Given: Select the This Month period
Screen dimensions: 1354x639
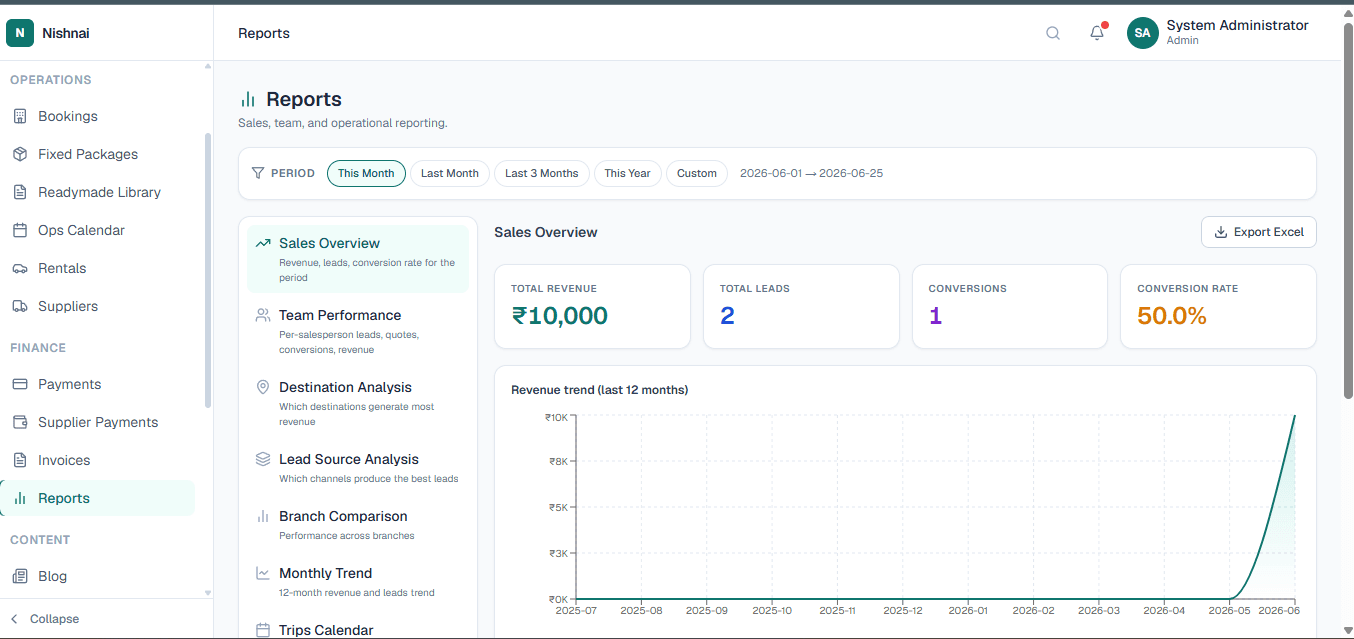Looking at the screenshot, I should point(366,173).
